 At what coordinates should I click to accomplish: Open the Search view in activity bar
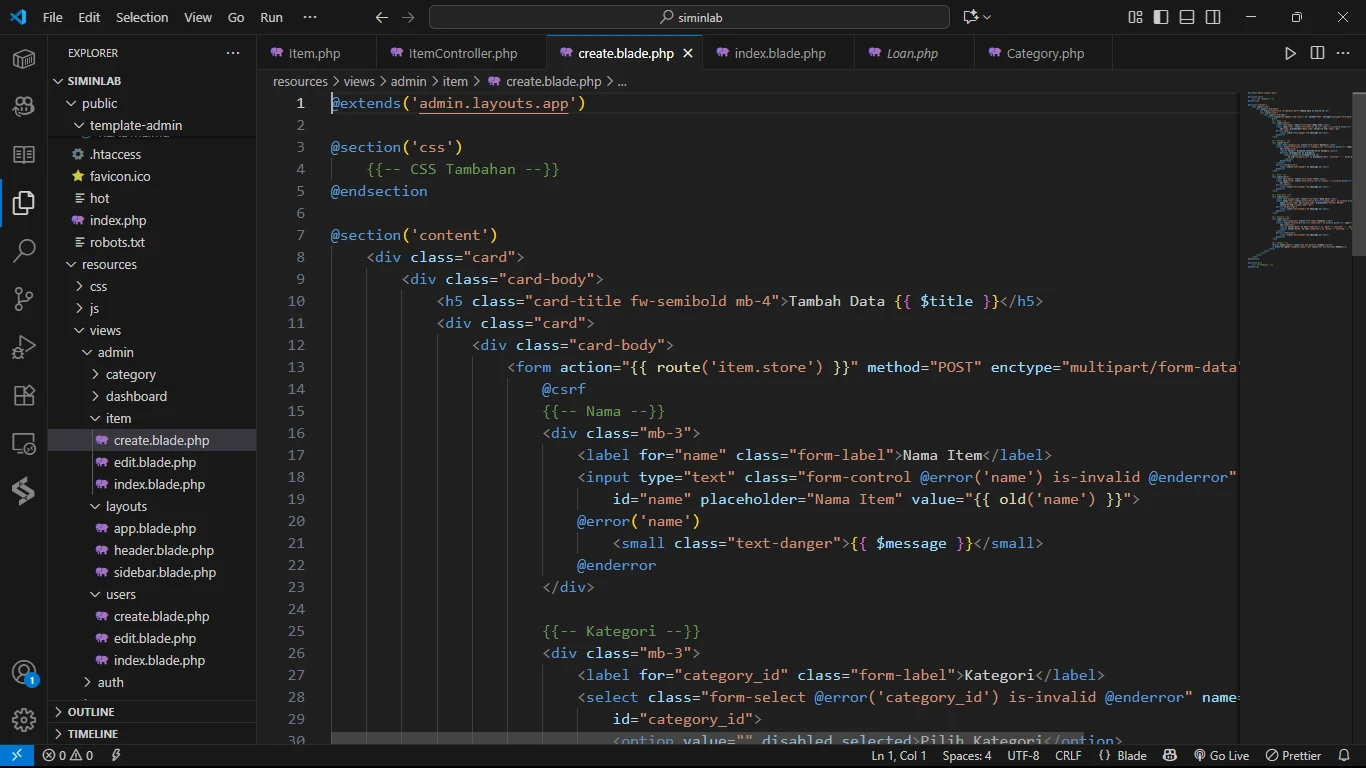click(x=24, y=250)
